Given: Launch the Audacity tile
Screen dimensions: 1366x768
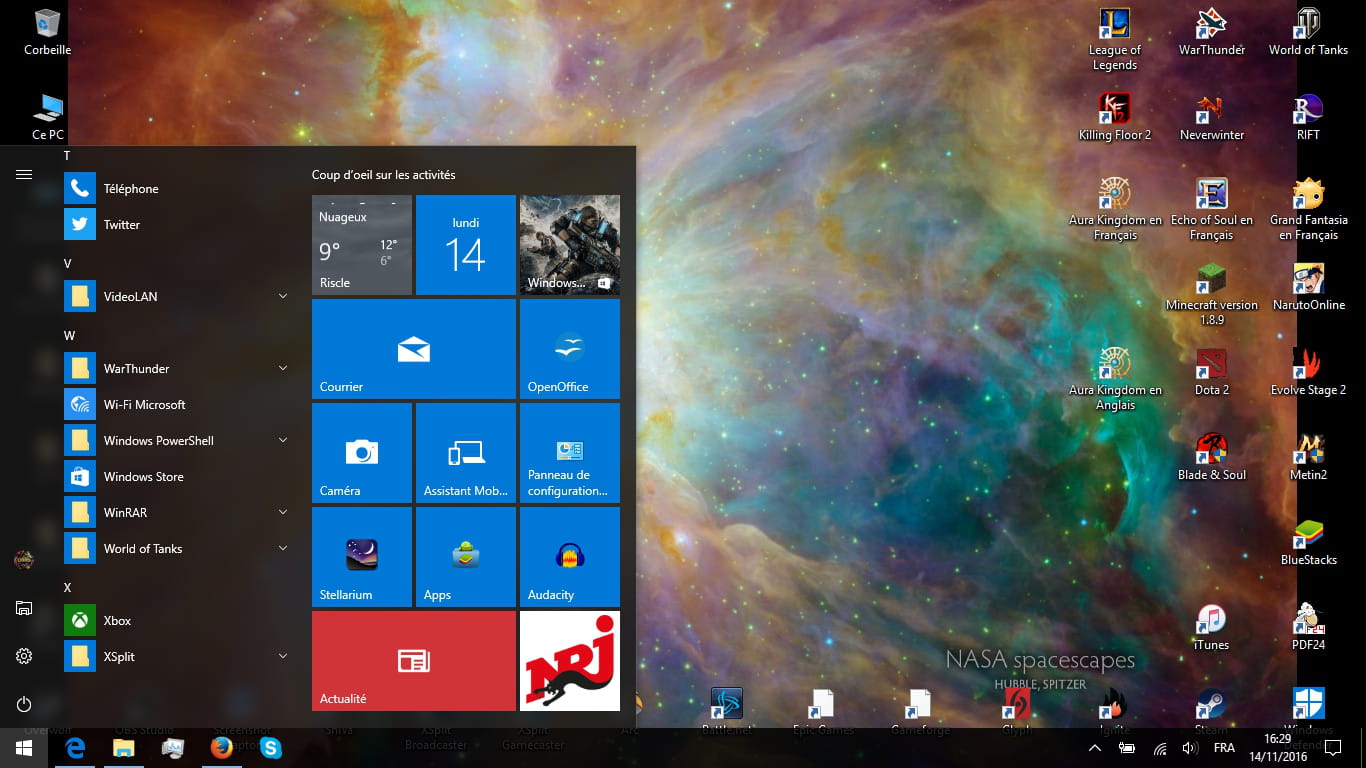Looking at the screenshot, I should point(570,557).
